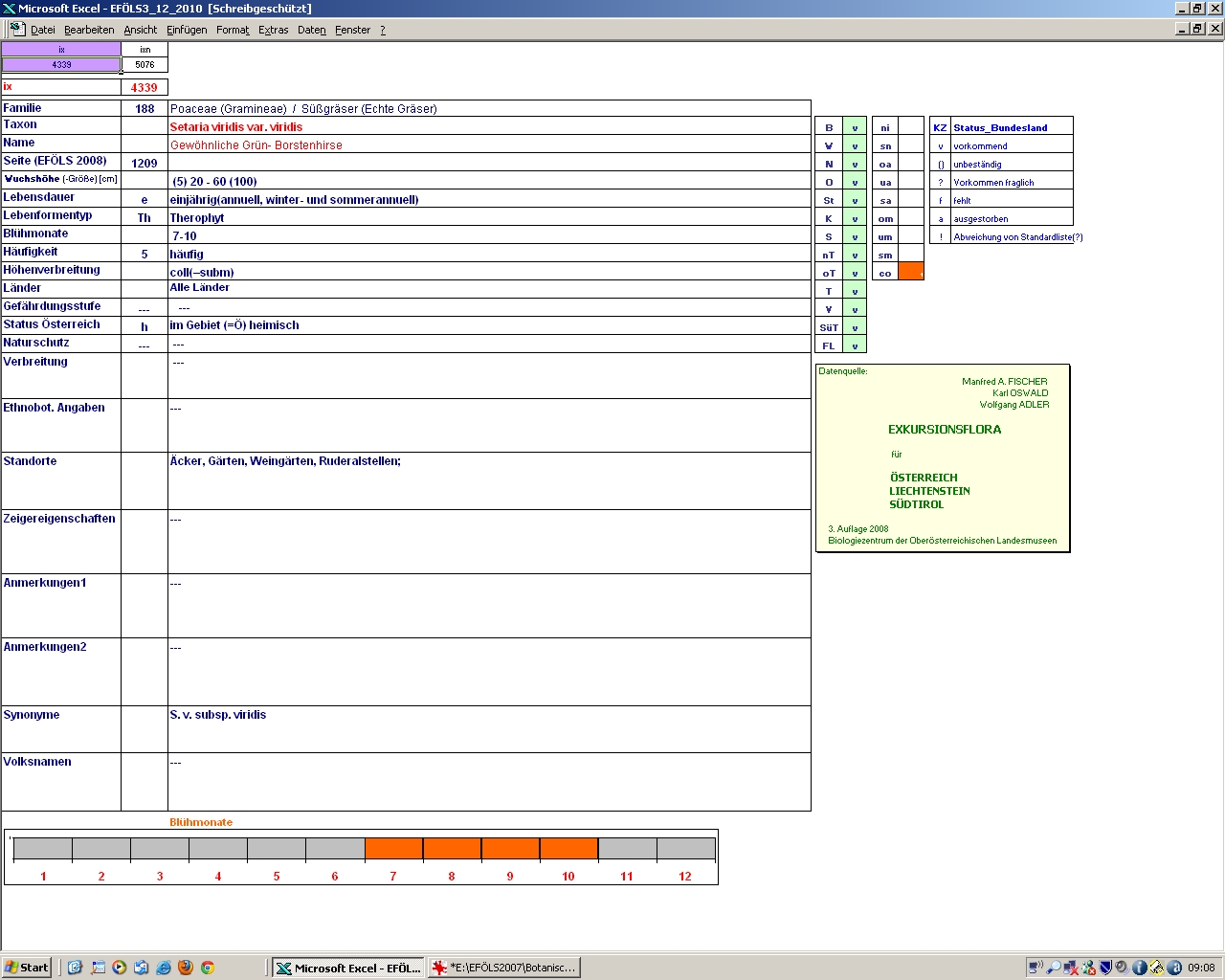Switch to Microsoft Excel taskbar button
The width and height of the screenshot is (1225, 980).
coord(347,968)
